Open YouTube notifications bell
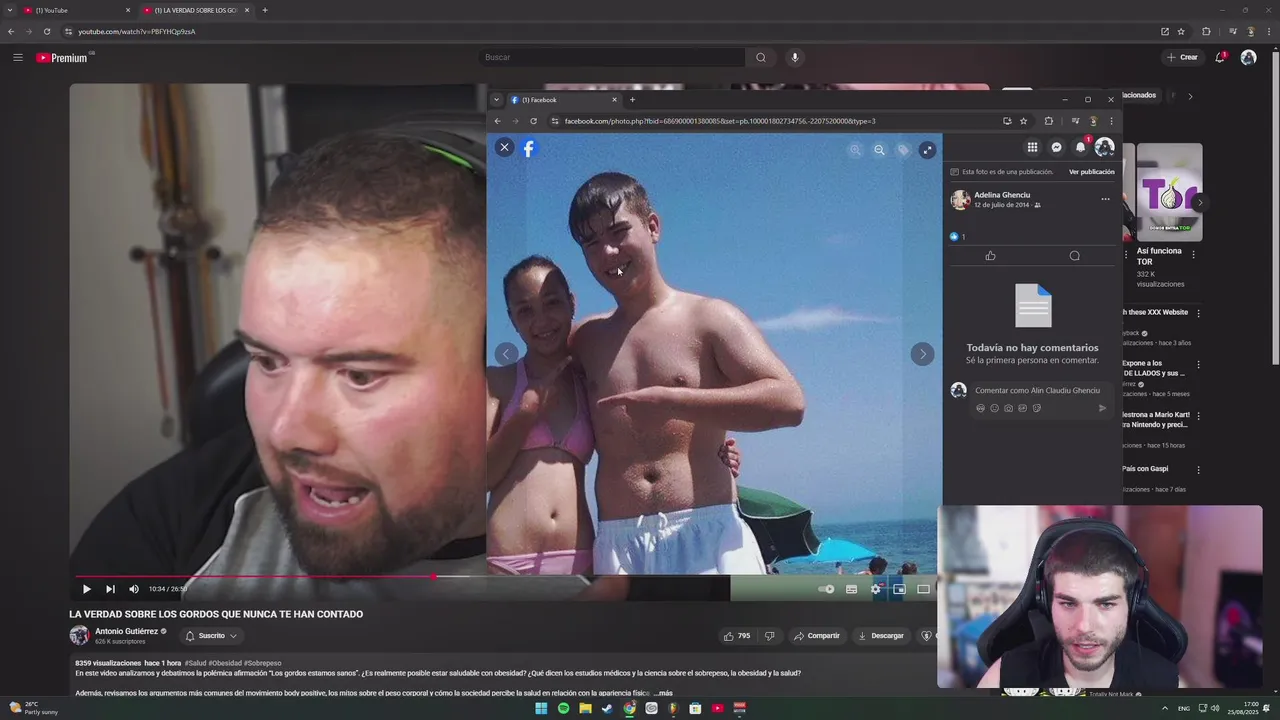The height and width of the screenshot is (720, 1280). 1220,57
